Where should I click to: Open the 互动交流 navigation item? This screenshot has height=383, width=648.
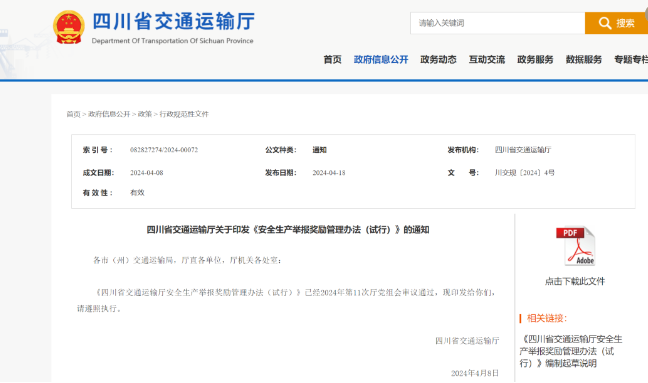pyautogui.click(x=487, y=59)
